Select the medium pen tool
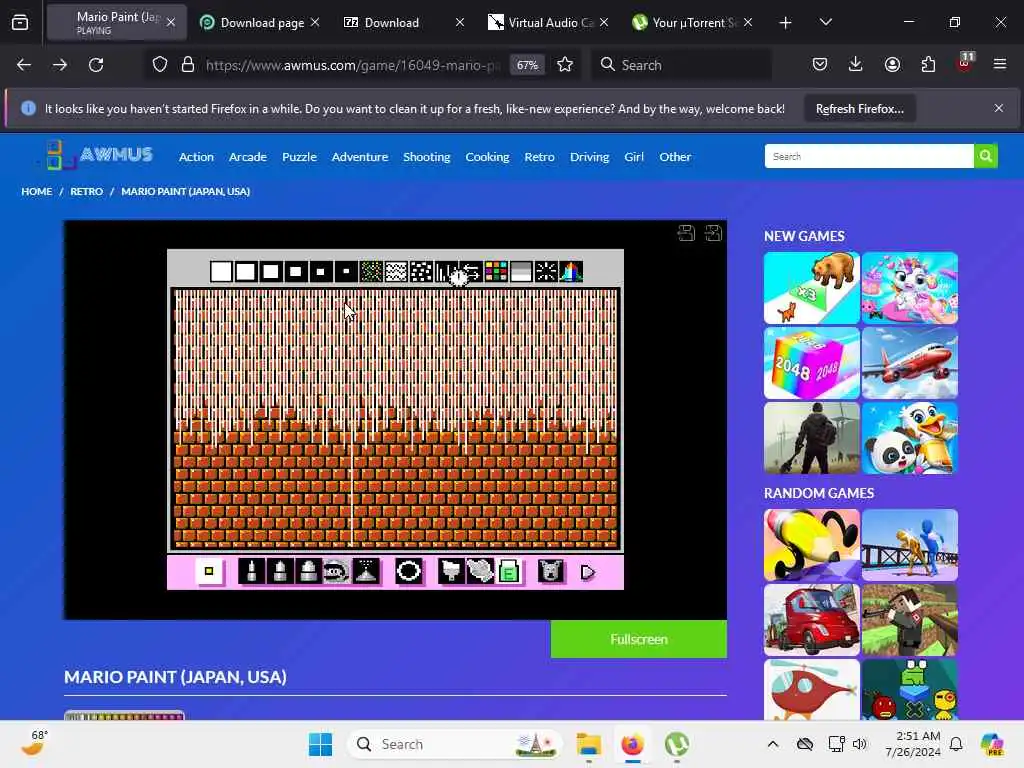Screen dimensions: 1024x768 click(280, 571)
